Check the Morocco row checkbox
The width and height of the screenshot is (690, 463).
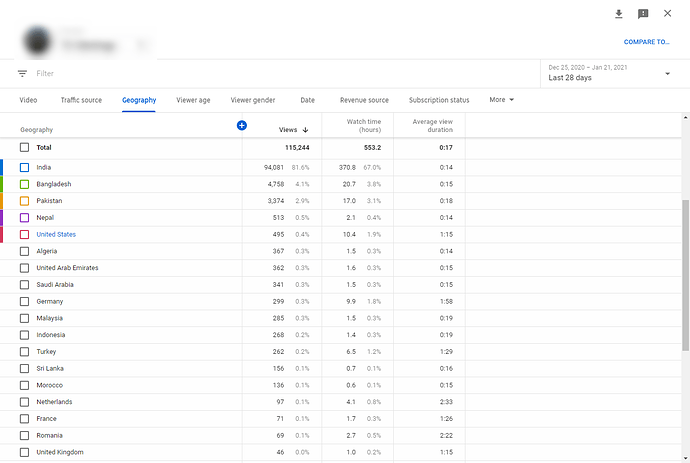(x=25, y=385)
